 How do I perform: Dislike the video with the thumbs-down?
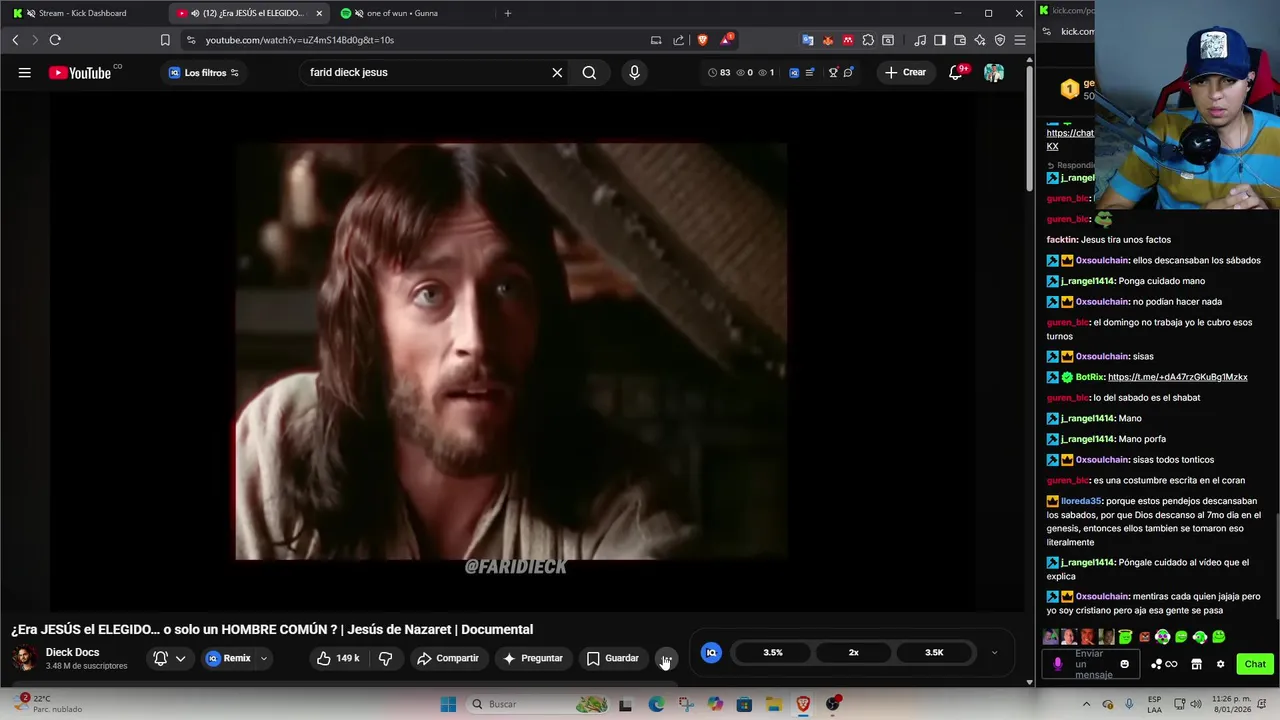click(x=385, y=658)
